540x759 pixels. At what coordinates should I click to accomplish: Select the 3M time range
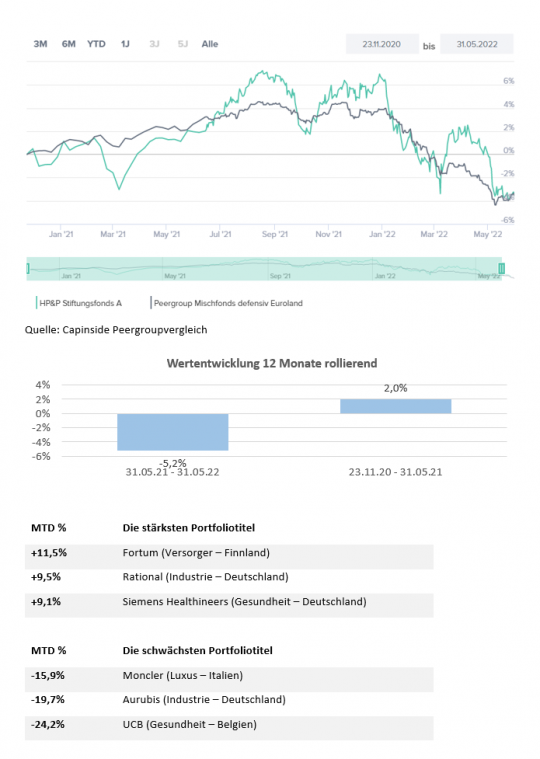pyautogui.click(x=40, y=44)
